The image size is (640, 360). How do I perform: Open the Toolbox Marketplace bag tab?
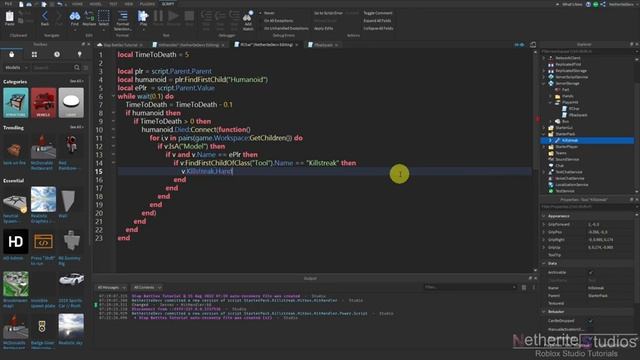(x=11, y=54)
